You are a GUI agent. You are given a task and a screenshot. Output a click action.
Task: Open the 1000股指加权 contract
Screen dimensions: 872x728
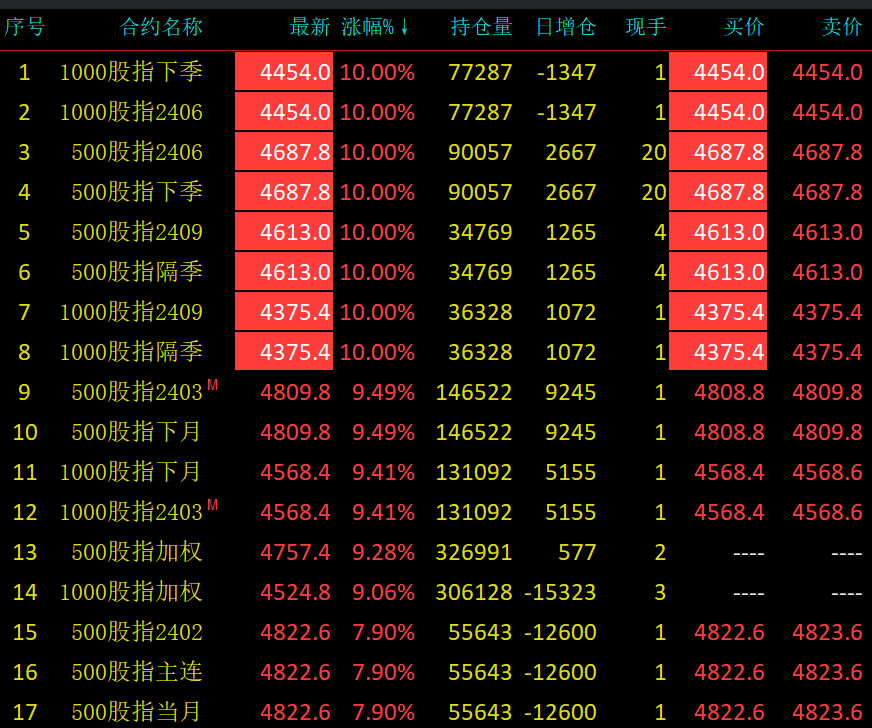pos(131,592)
